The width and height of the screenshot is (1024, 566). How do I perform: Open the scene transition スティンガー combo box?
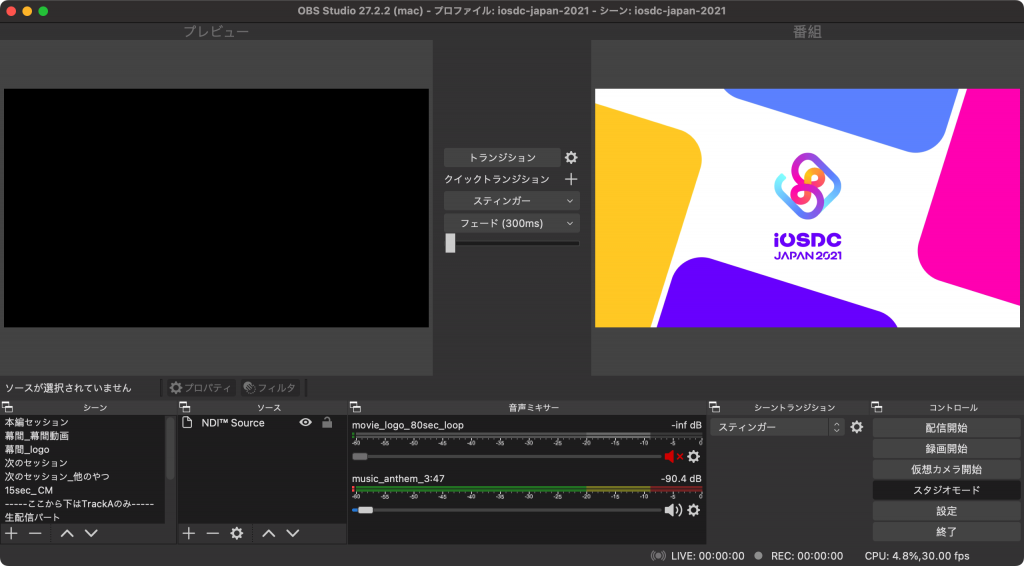pos(777,428)
